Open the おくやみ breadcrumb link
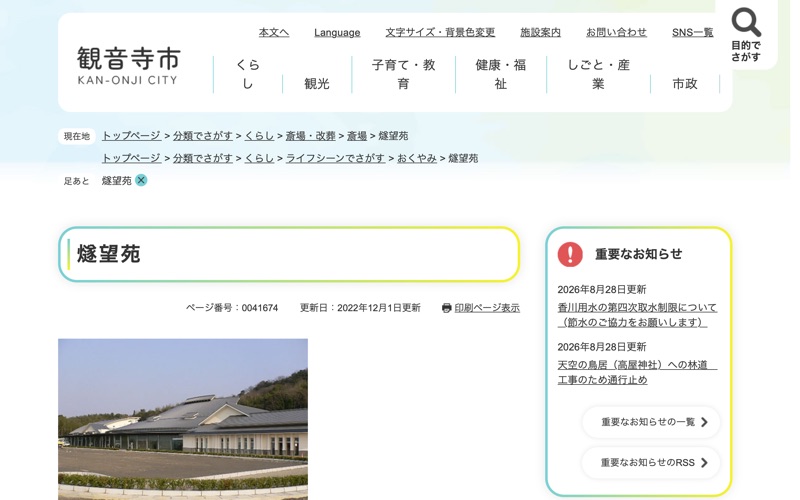800x500 pixels. coord(417,158)
